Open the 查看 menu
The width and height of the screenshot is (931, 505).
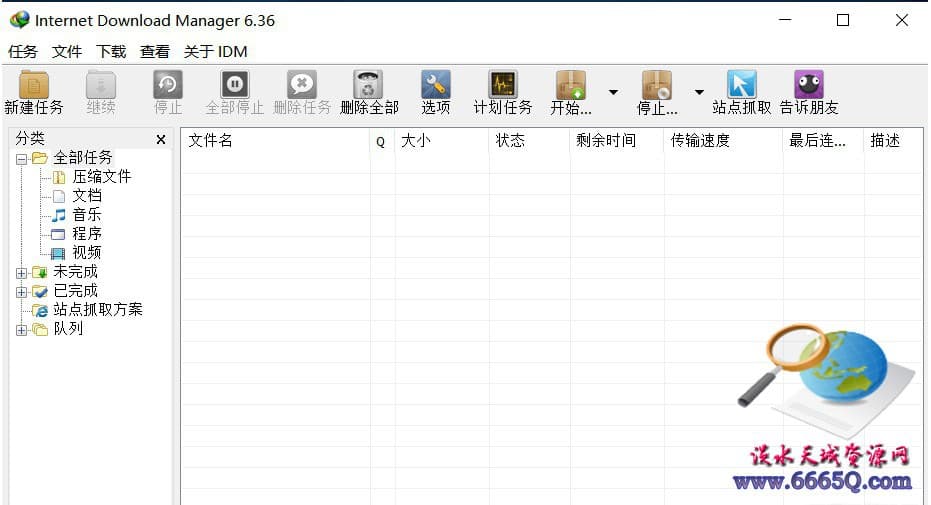click(155, 52)
